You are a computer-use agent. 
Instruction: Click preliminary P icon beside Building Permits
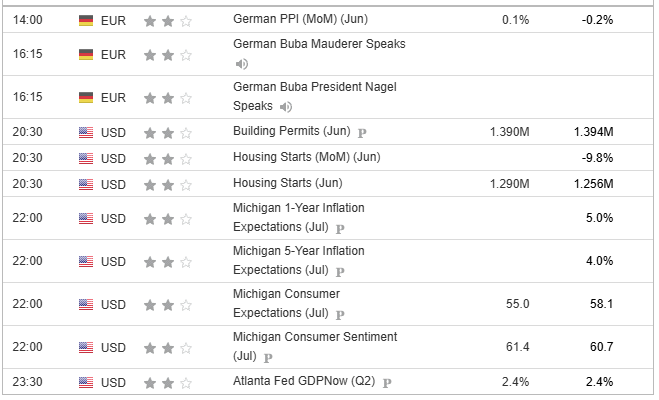(x=362, y=133)
